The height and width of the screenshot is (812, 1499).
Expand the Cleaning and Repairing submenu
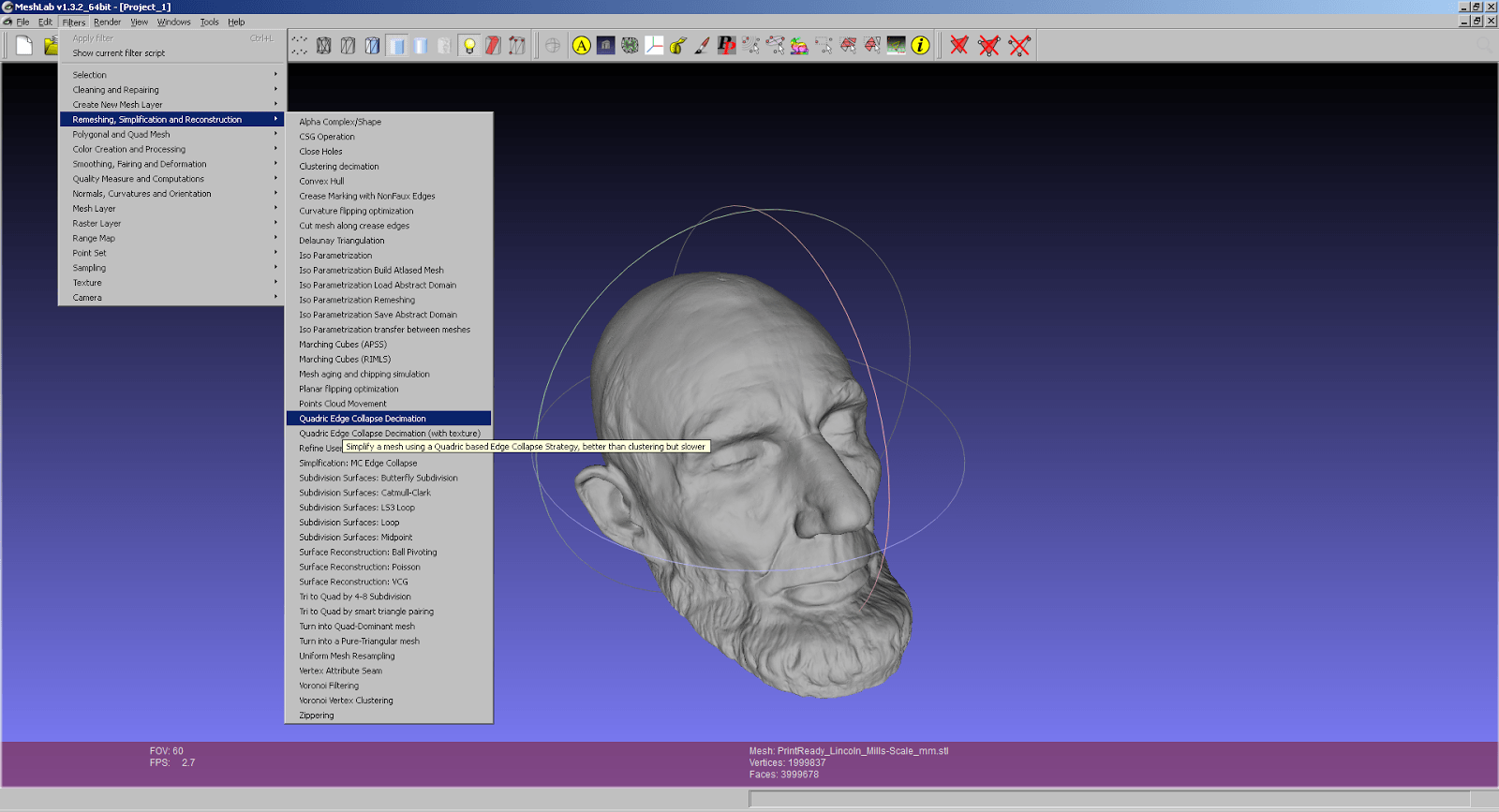[x=116, y=90]
